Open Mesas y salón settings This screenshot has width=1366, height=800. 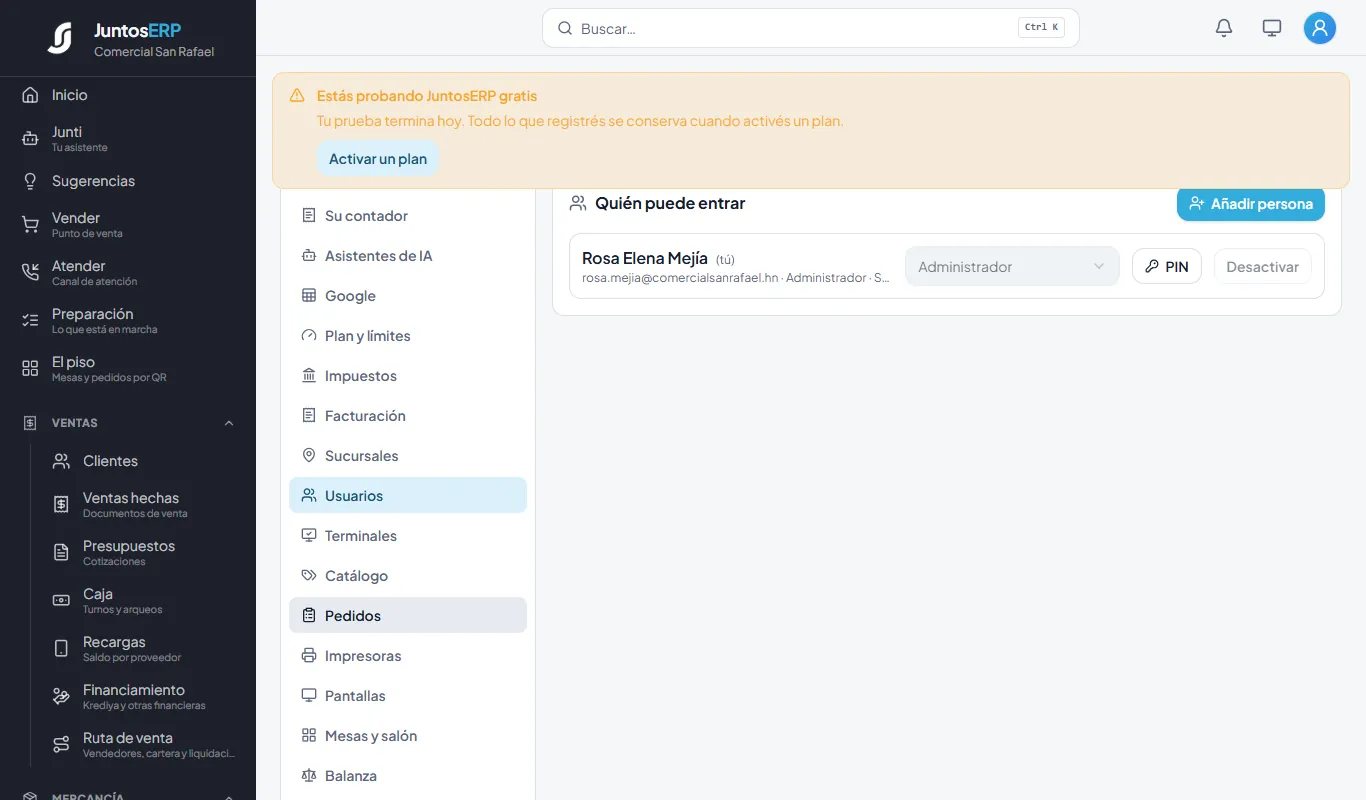pyautogui.click(x=408, y=736)
